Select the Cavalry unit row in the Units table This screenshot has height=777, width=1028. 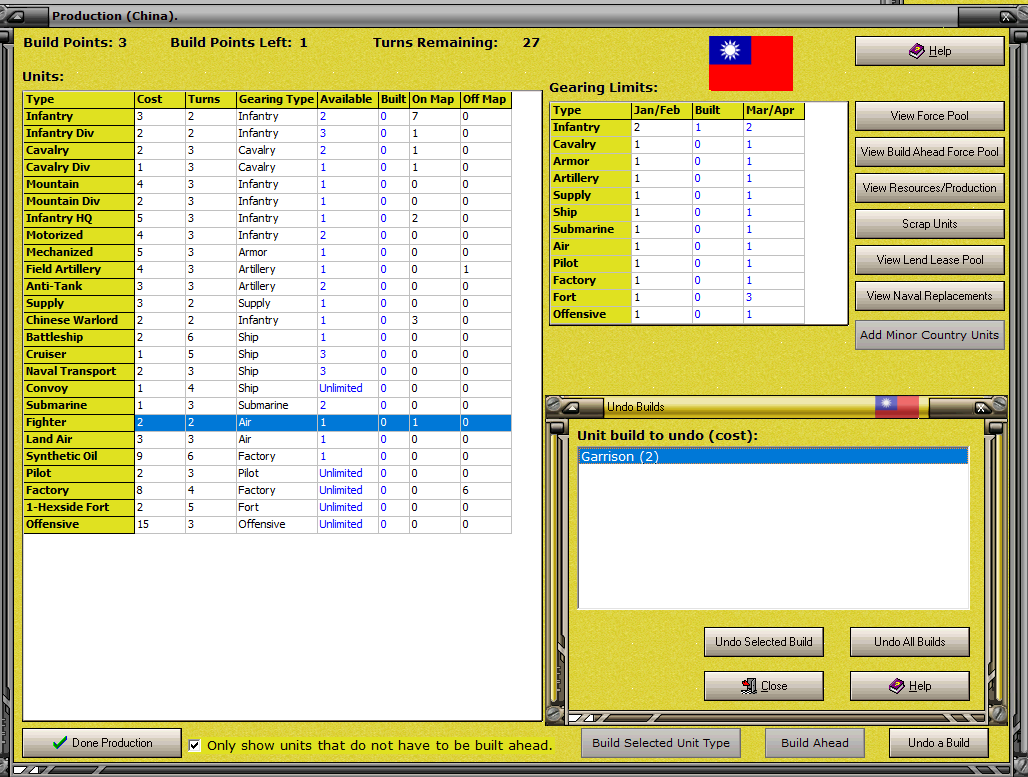click(267, 151)
